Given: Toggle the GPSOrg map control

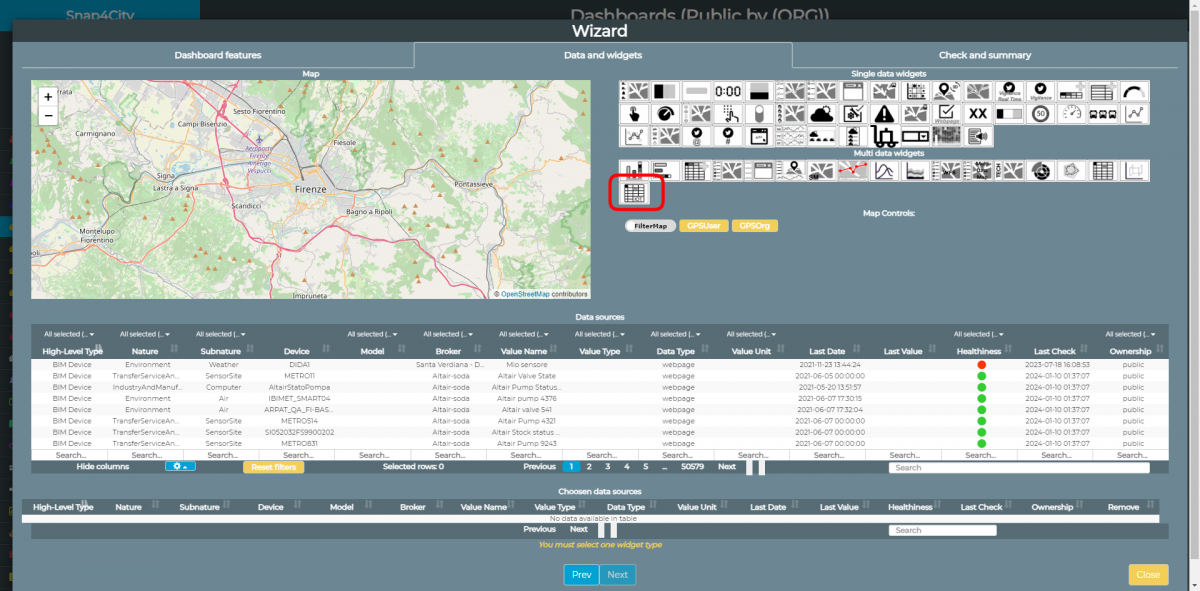Looking at the screenshot, I should coord(755,226).
